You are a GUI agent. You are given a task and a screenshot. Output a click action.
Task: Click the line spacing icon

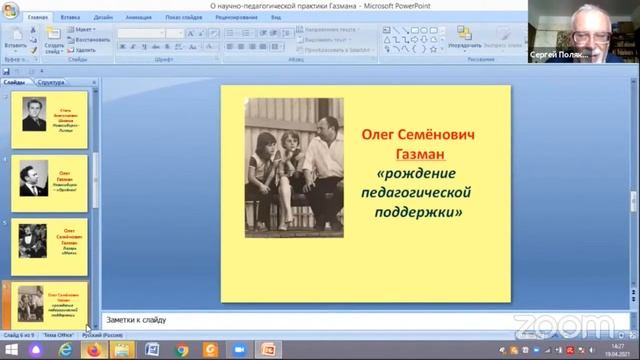point(287,33)
